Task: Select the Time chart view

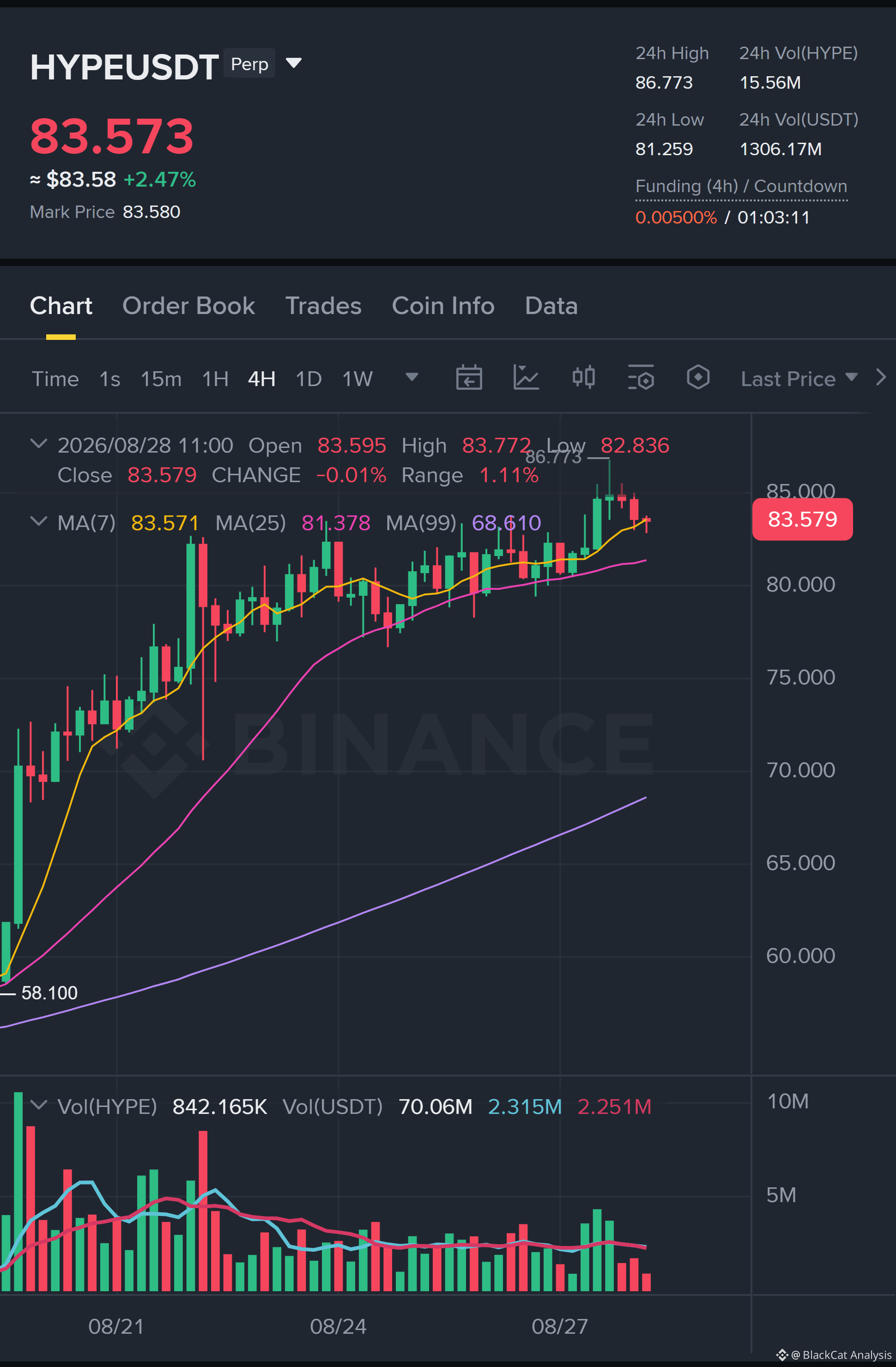Action: click(x=55, y=379)
